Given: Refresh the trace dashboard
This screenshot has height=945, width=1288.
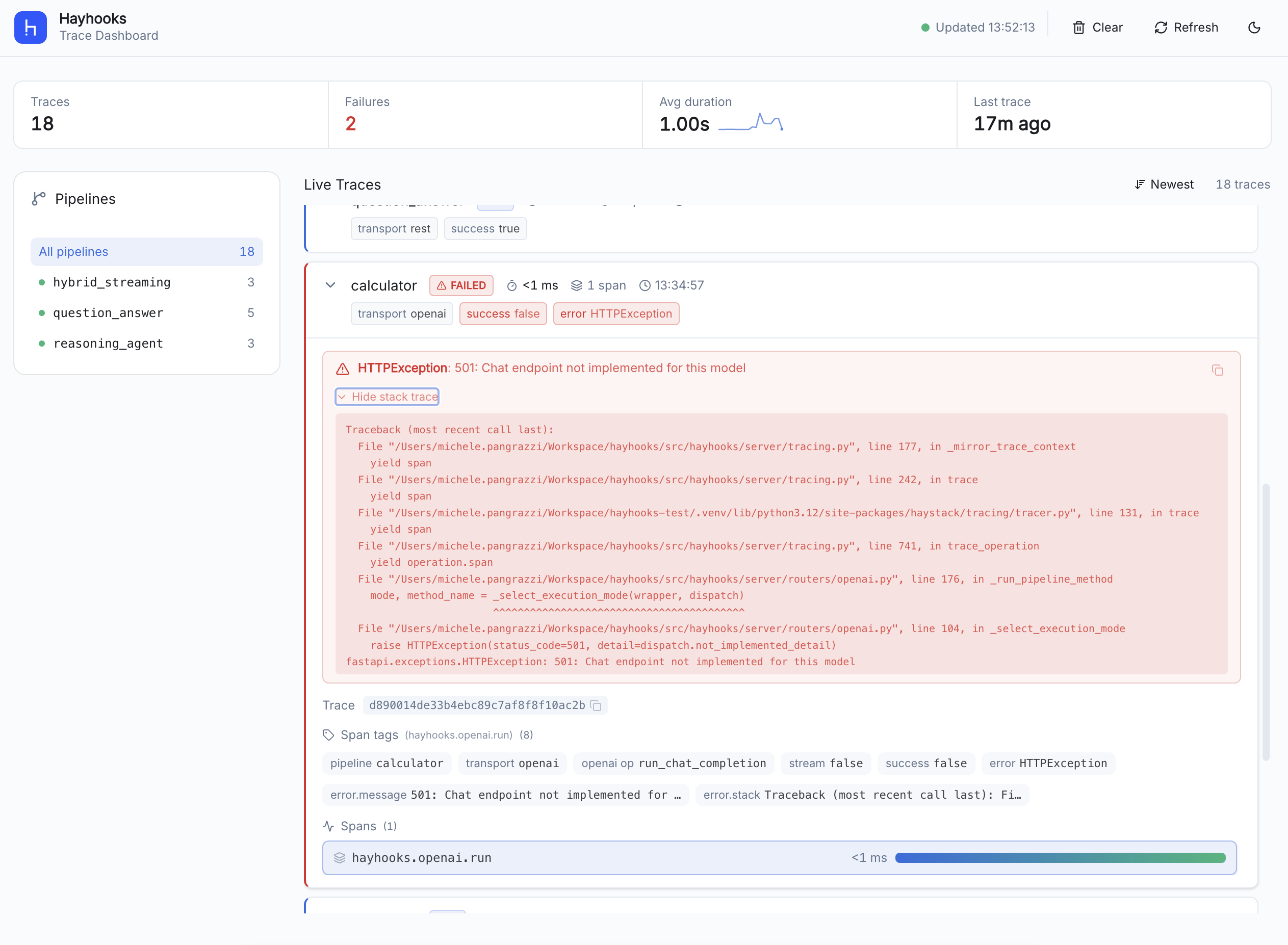Looking at the screenshot, I should (x=1186, y=28).
